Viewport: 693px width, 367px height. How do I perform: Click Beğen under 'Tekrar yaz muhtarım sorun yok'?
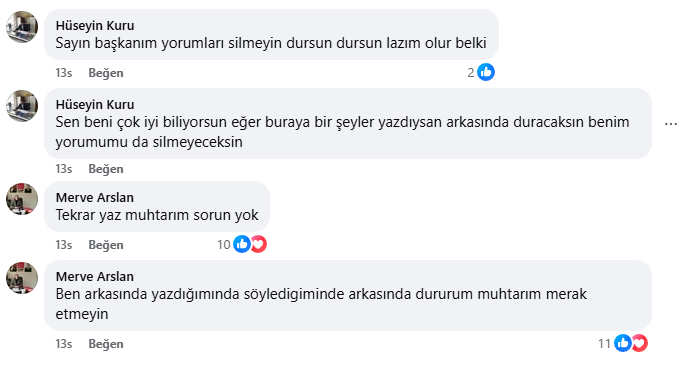(x=106, y=245)
